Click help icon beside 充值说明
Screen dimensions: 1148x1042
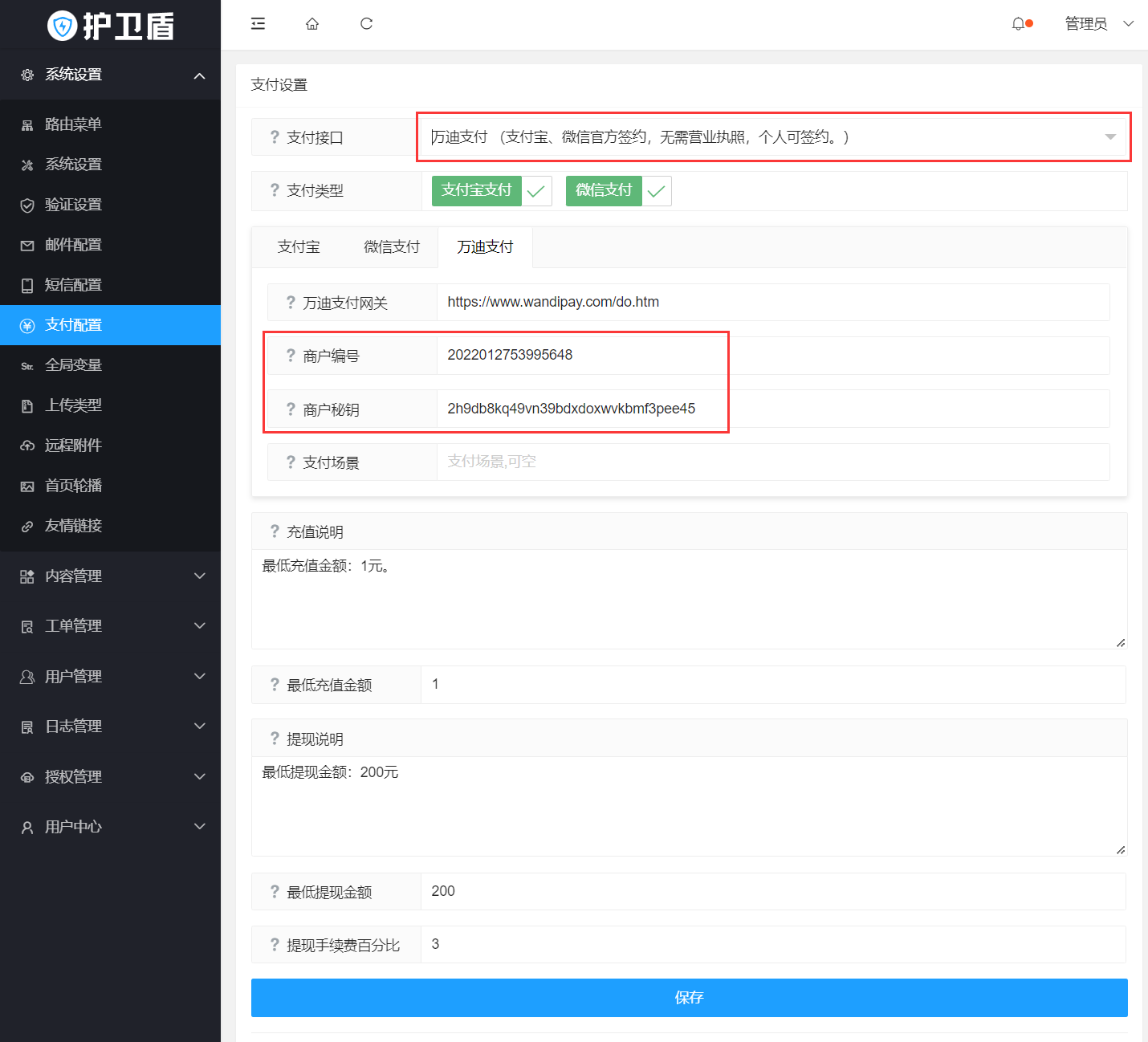pos(275,531)
